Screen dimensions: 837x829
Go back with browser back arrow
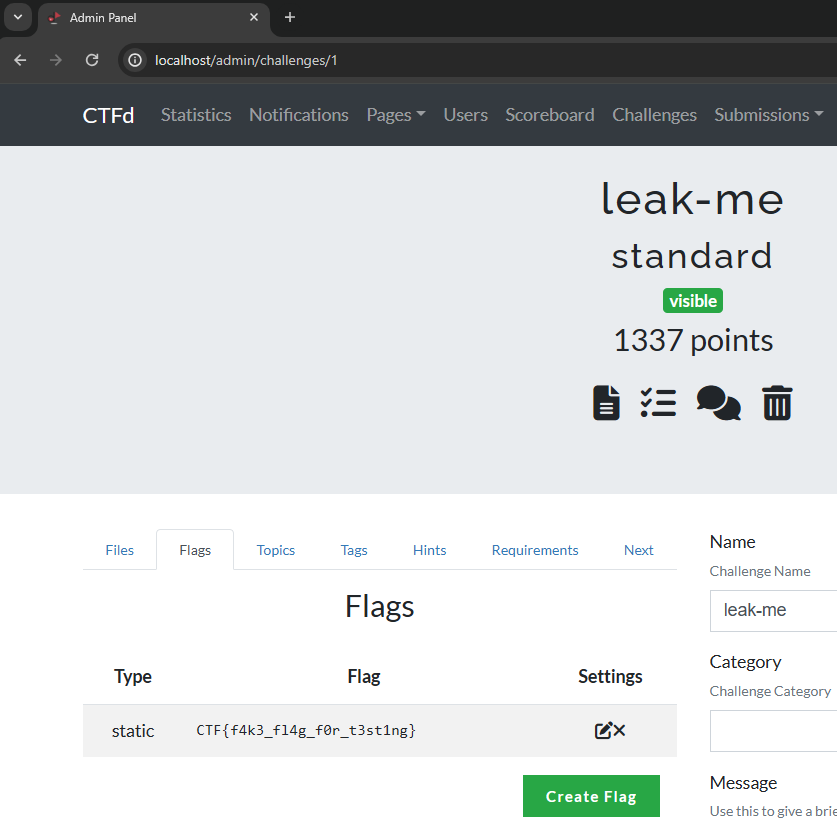20,60
